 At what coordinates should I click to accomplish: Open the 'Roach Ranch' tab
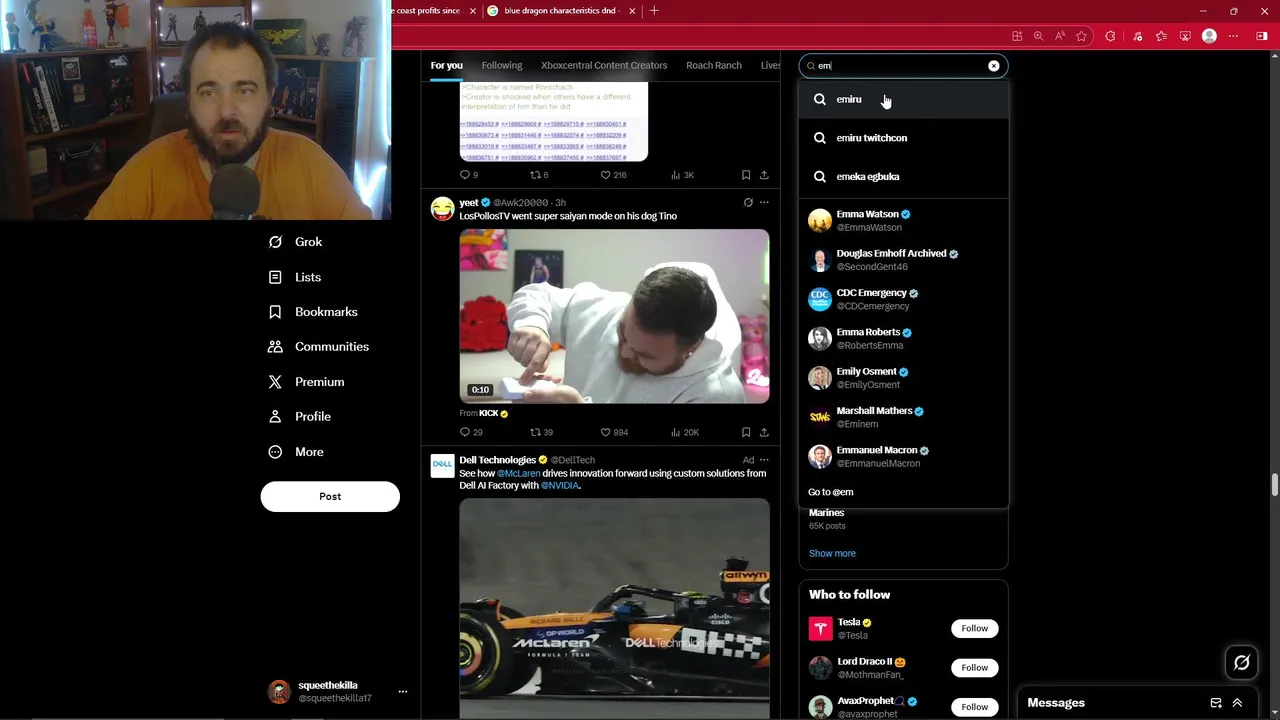point(714,66)
